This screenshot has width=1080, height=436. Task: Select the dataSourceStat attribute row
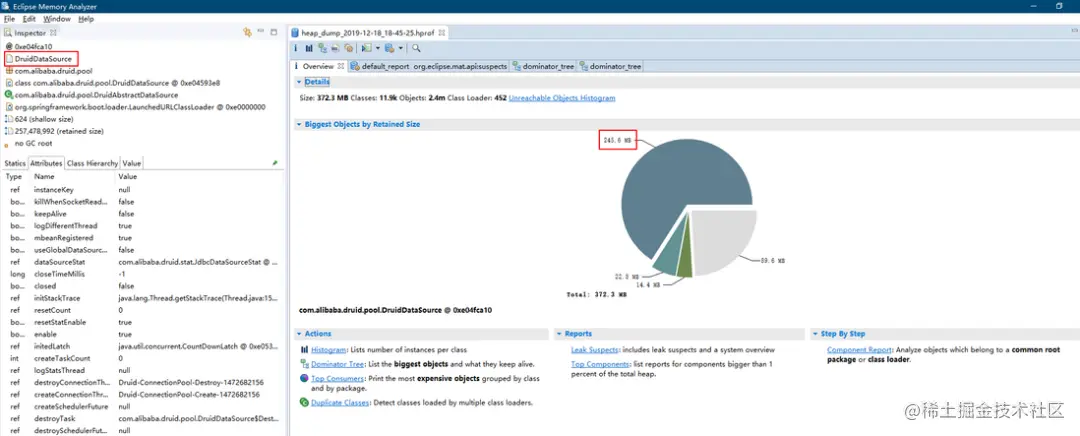[x=143, y=262]
